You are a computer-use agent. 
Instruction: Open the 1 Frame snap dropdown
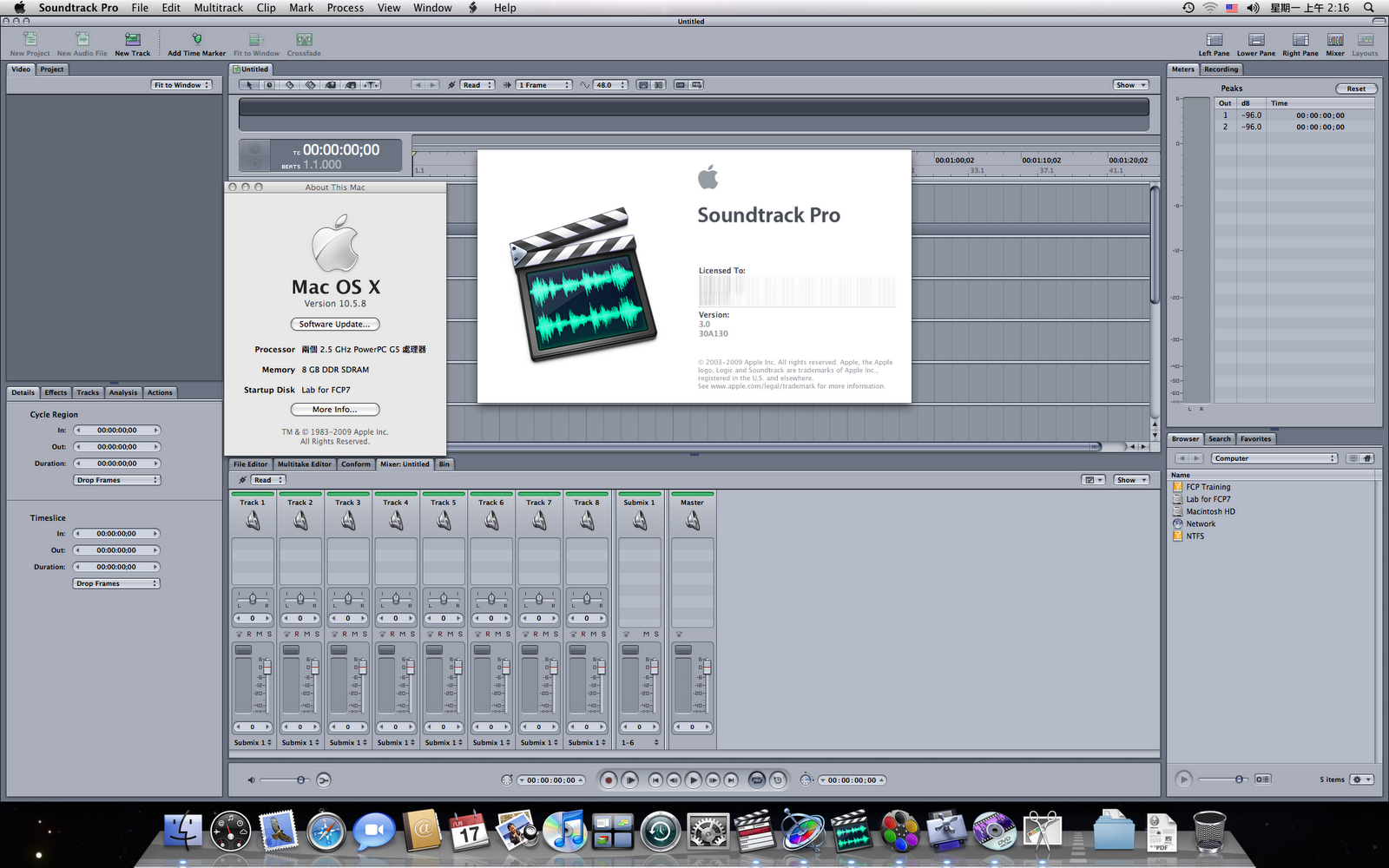544,85
